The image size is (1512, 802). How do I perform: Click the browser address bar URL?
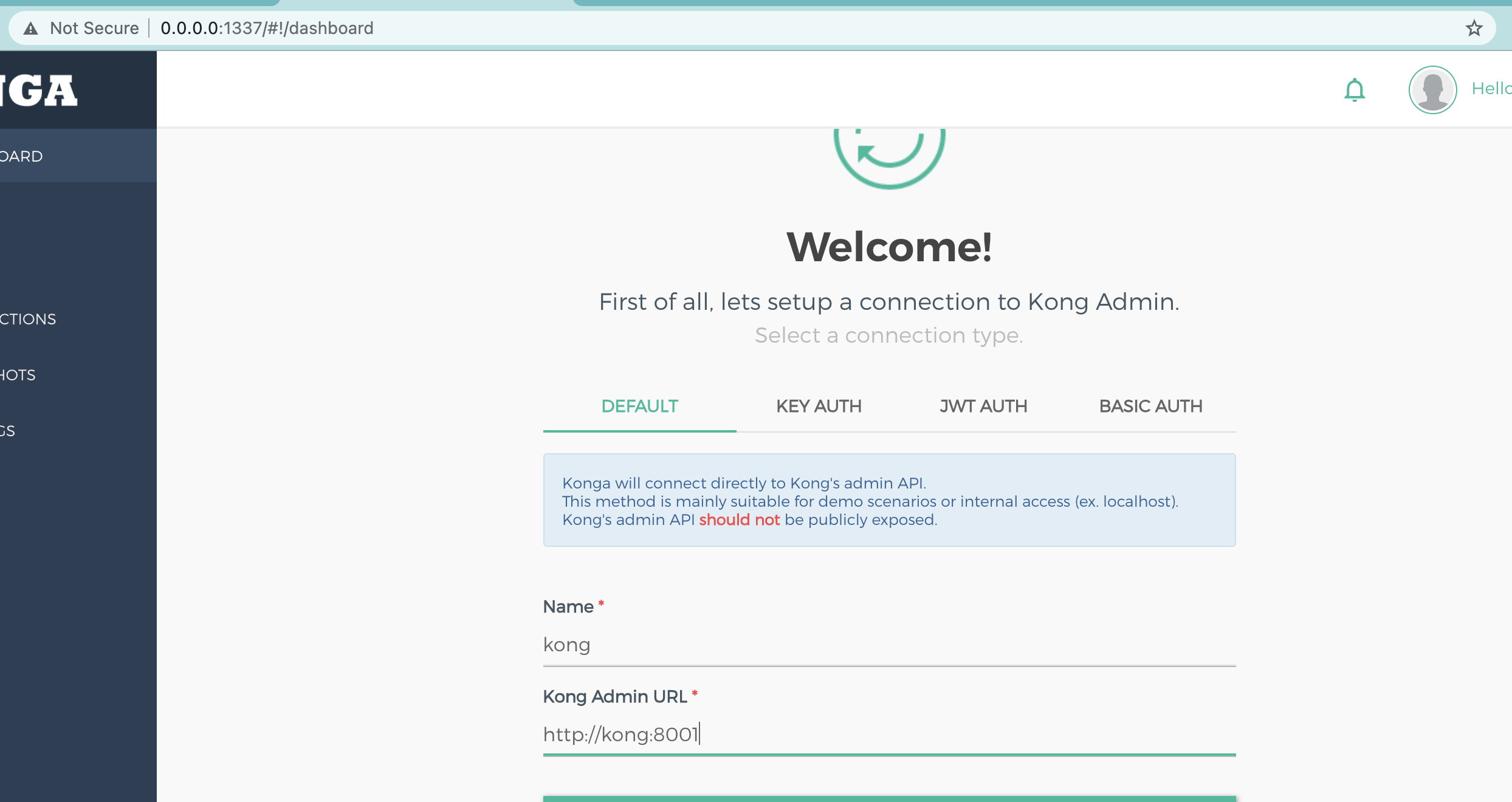[x=267, y=28]
